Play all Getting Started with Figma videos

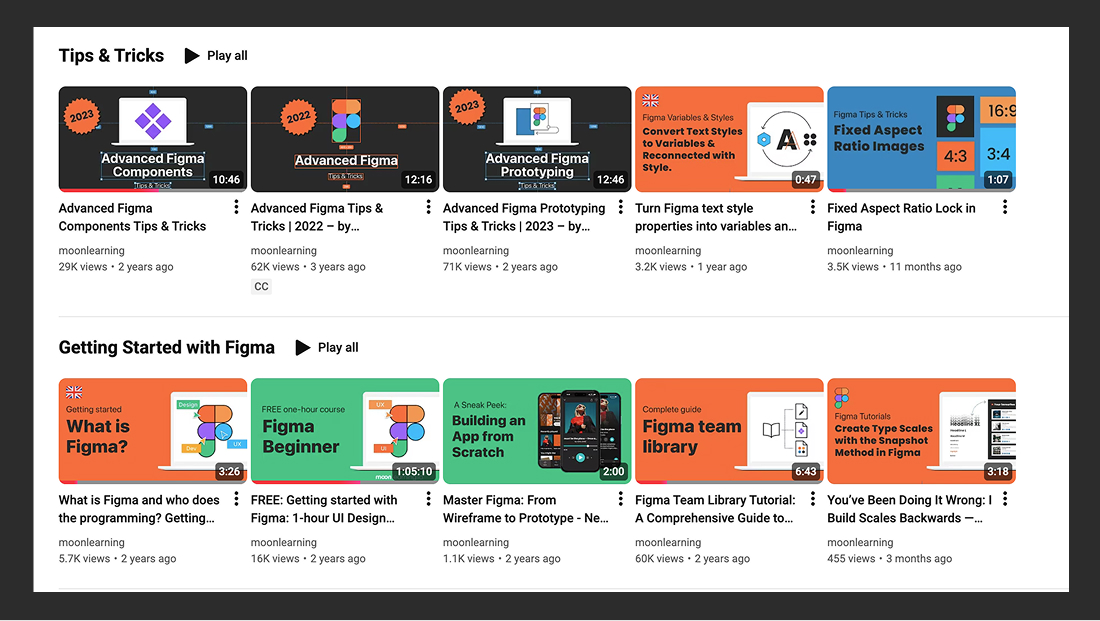[x=327, y=348]
